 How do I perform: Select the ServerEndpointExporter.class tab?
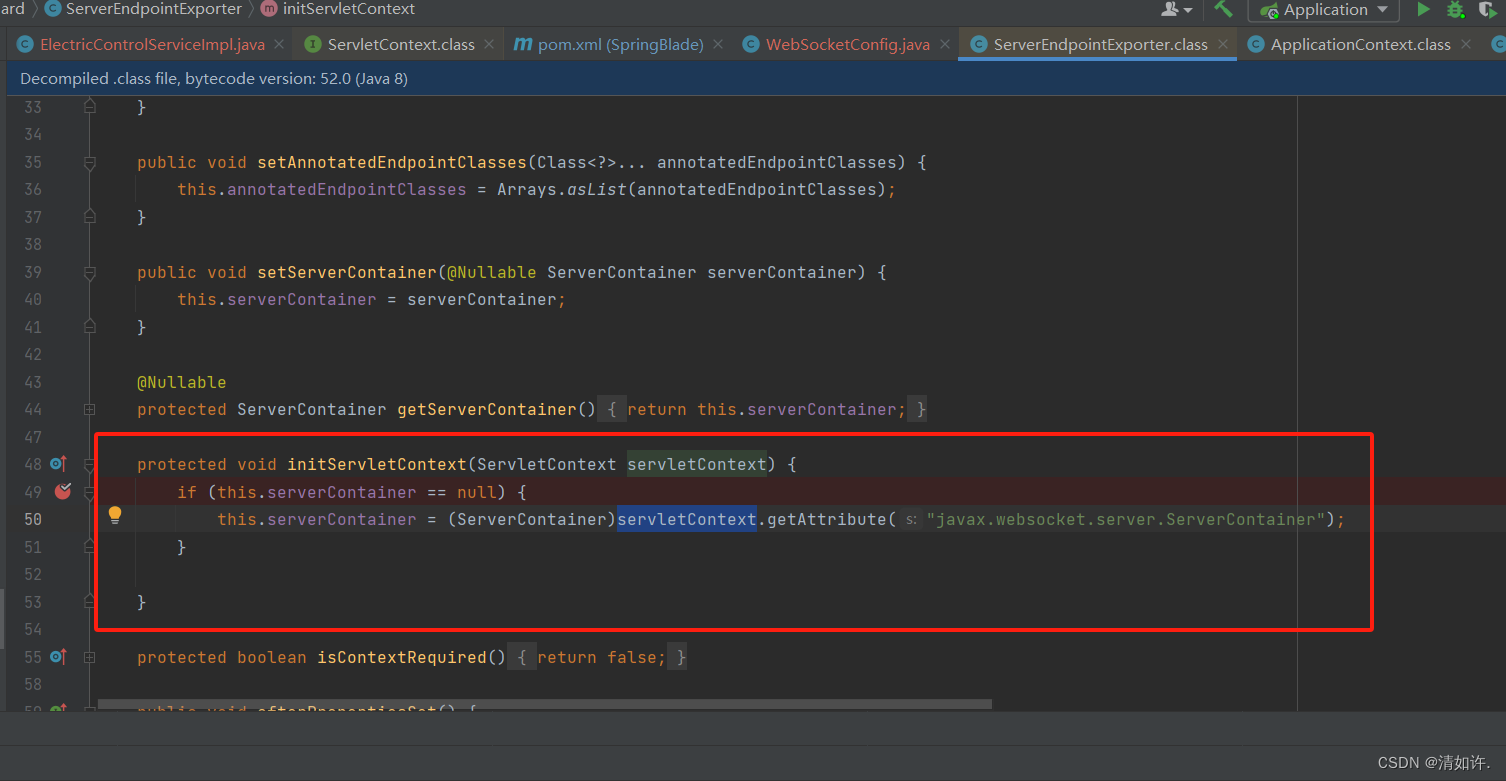[1097, 45]
